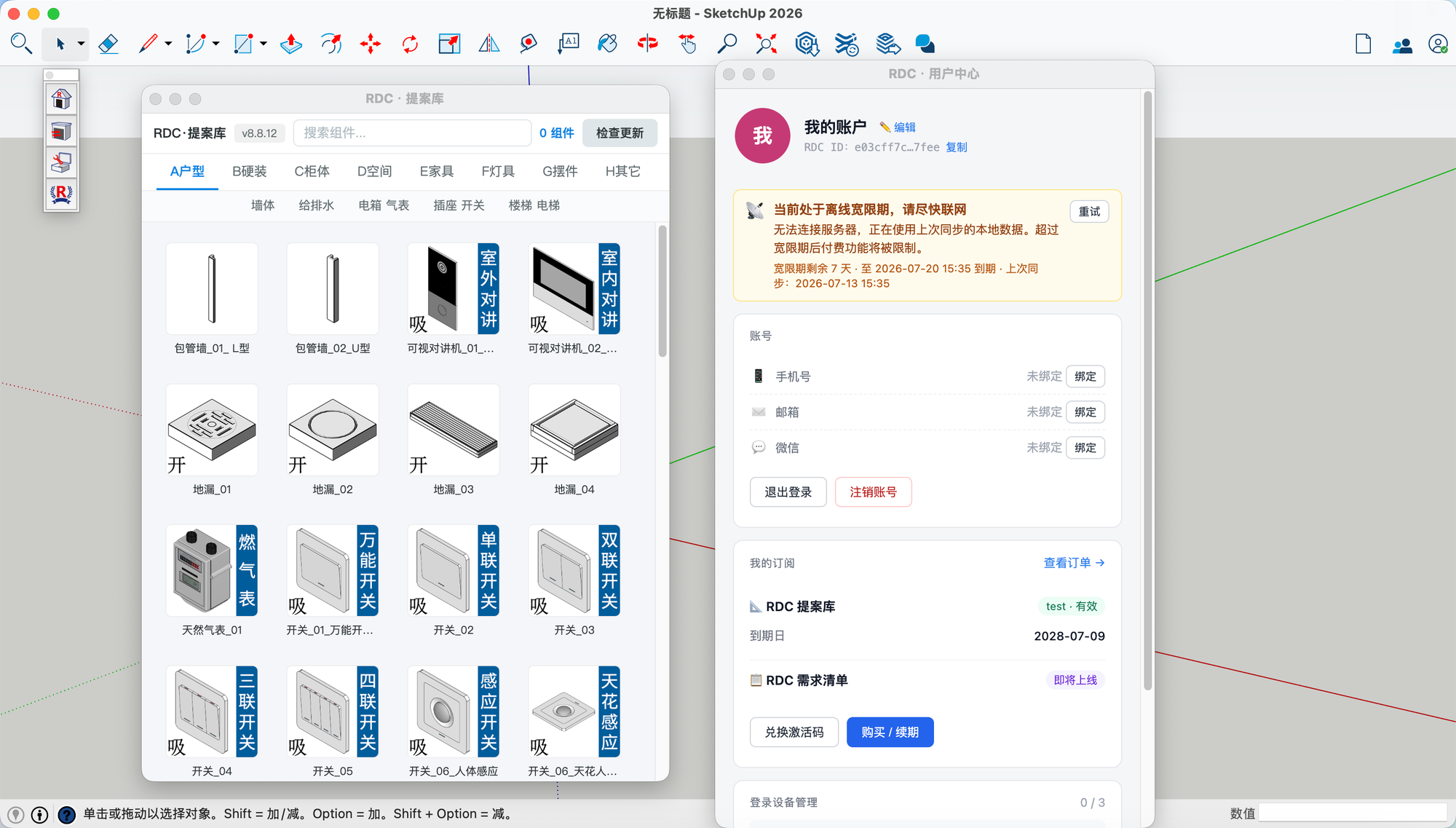Image resolution: width=1456 pixels, height=828 pixels.
Task: Open the collaborators people icon
Action: click(x=1402, y=45)
